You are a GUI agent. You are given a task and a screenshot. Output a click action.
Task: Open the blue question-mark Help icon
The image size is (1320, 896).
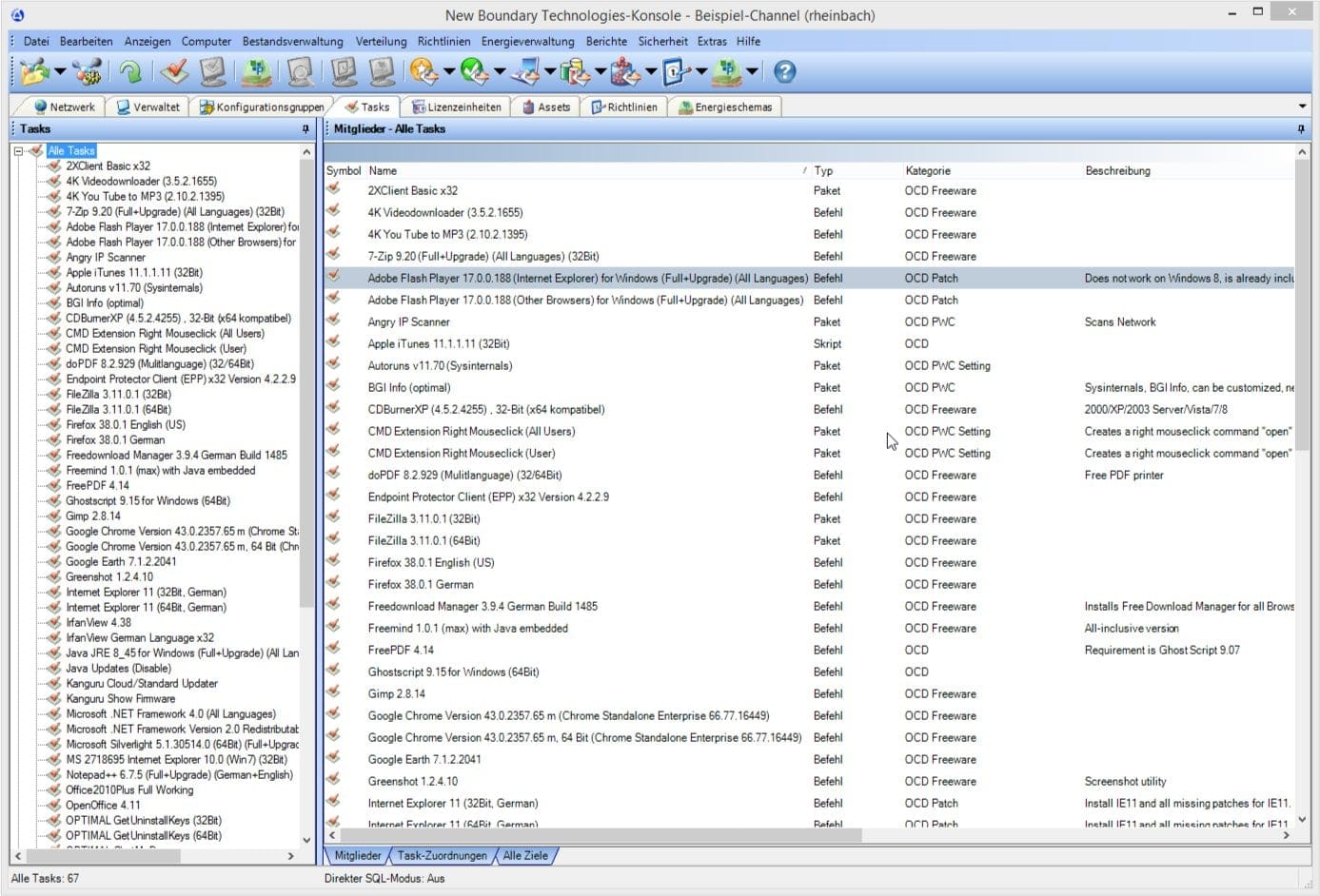782,71
